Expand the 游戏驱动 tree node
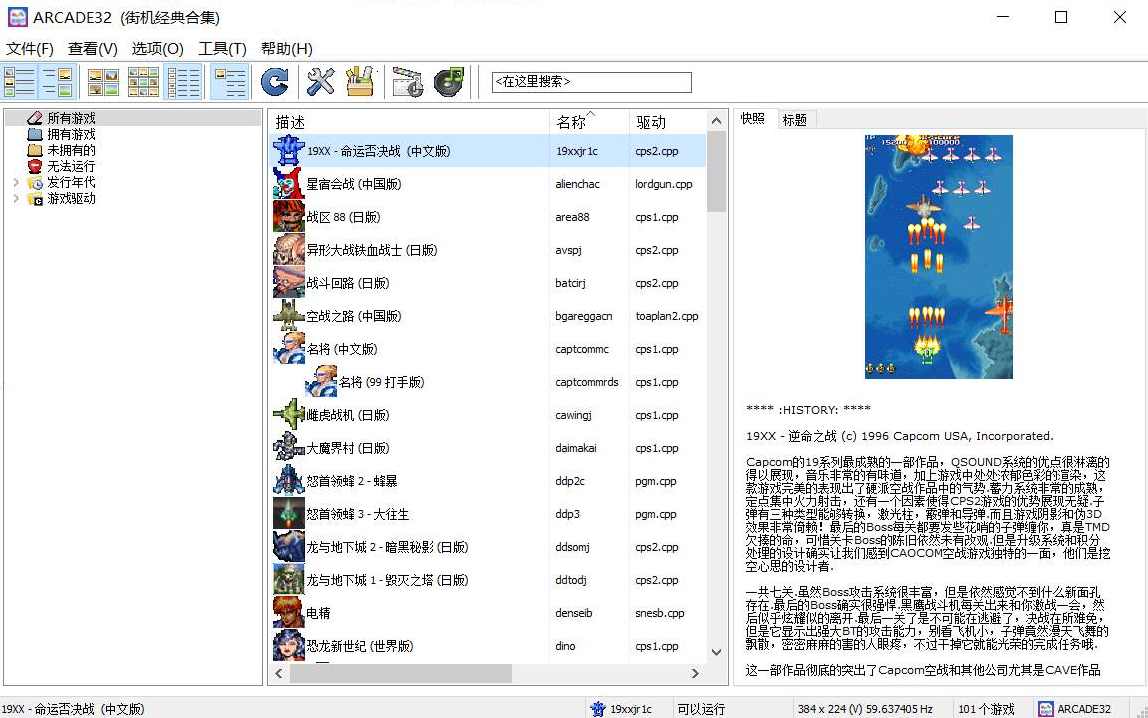Screen dimensions: 1148x718 (15, 200)
